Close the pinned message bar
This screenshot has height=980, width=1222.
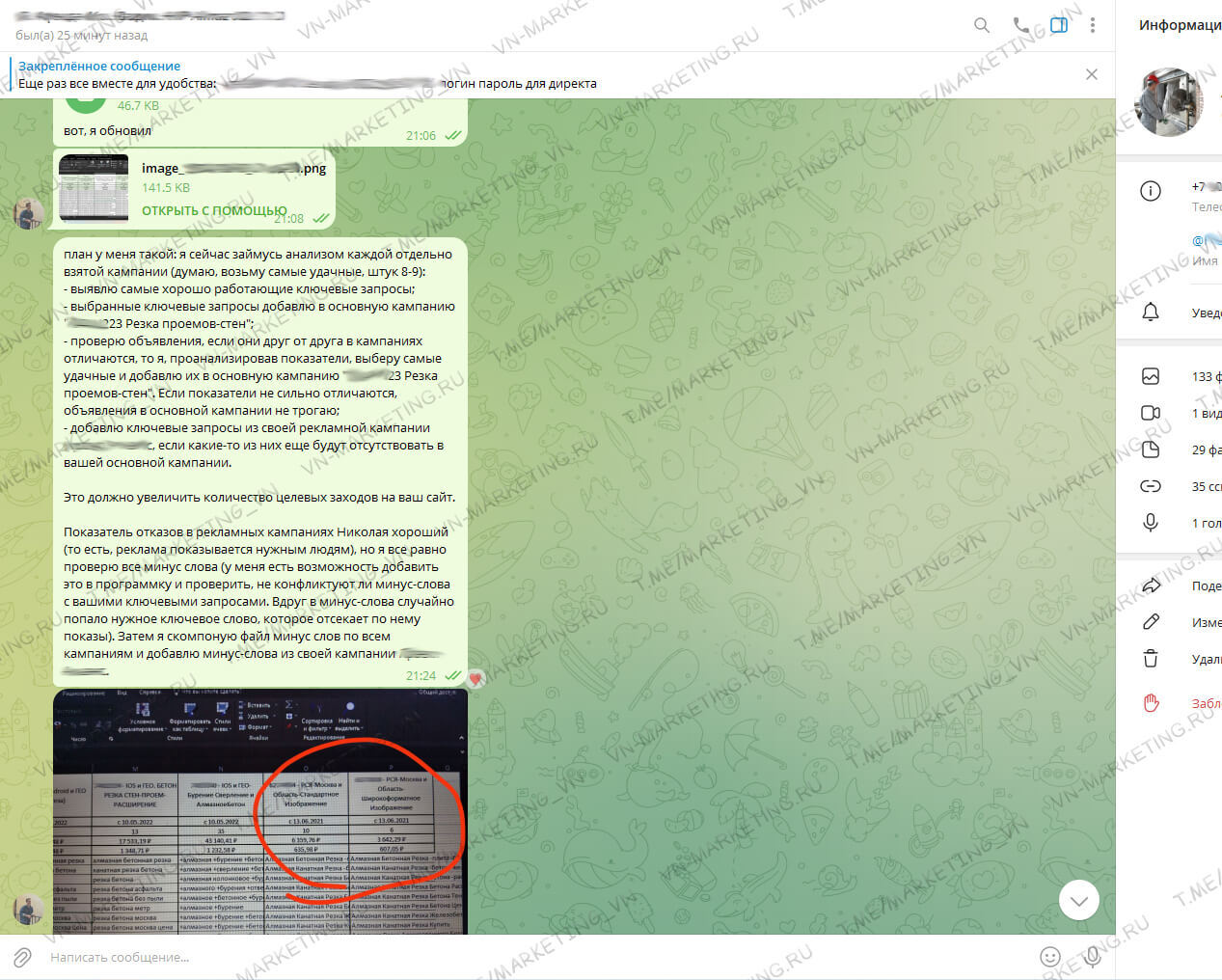pos(1091,74)
